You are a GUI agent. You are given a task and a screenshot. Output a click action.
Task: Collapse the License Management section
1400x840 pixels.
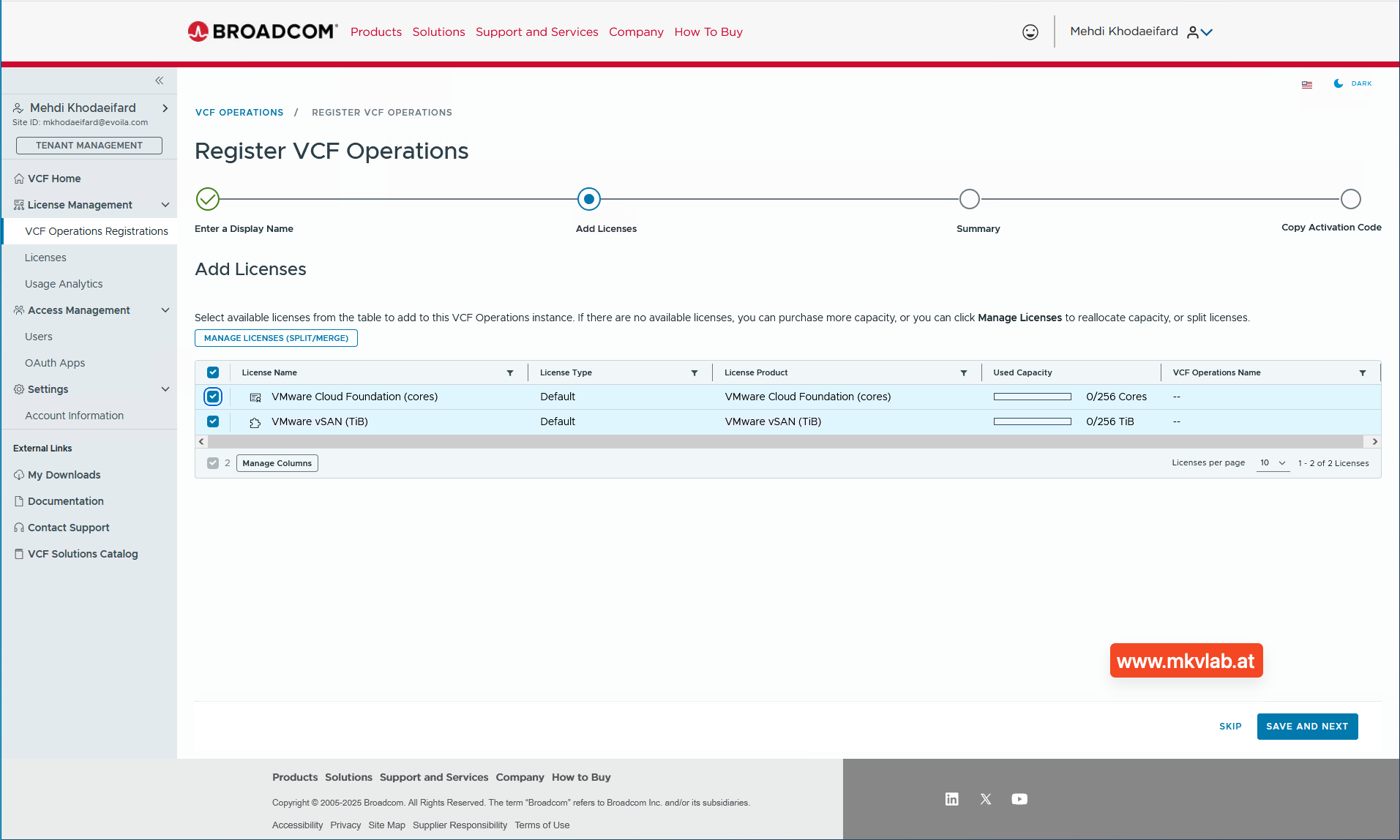[165, 205]
